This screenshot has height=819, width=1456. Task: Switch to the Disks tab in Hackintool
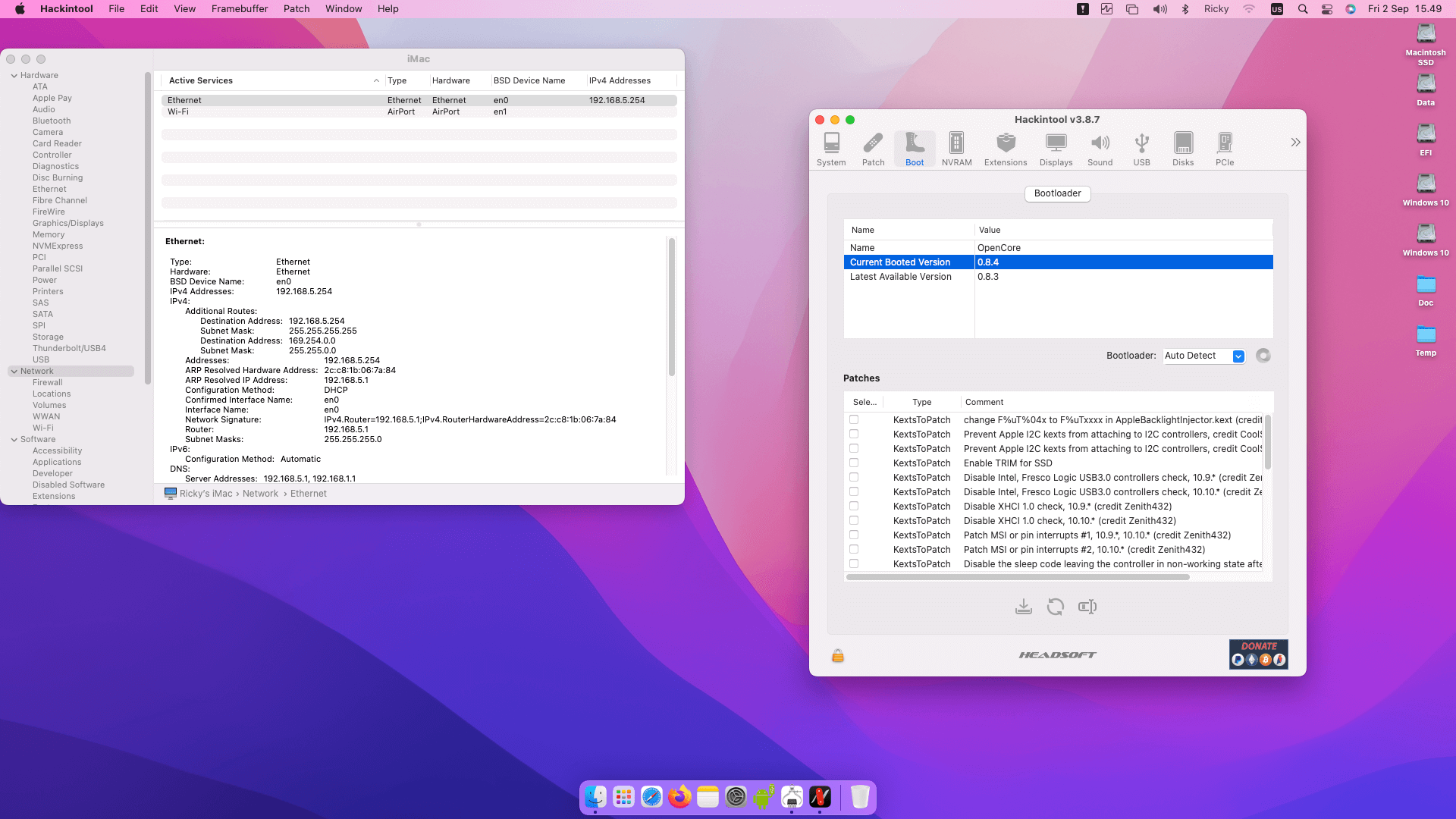1183,146
